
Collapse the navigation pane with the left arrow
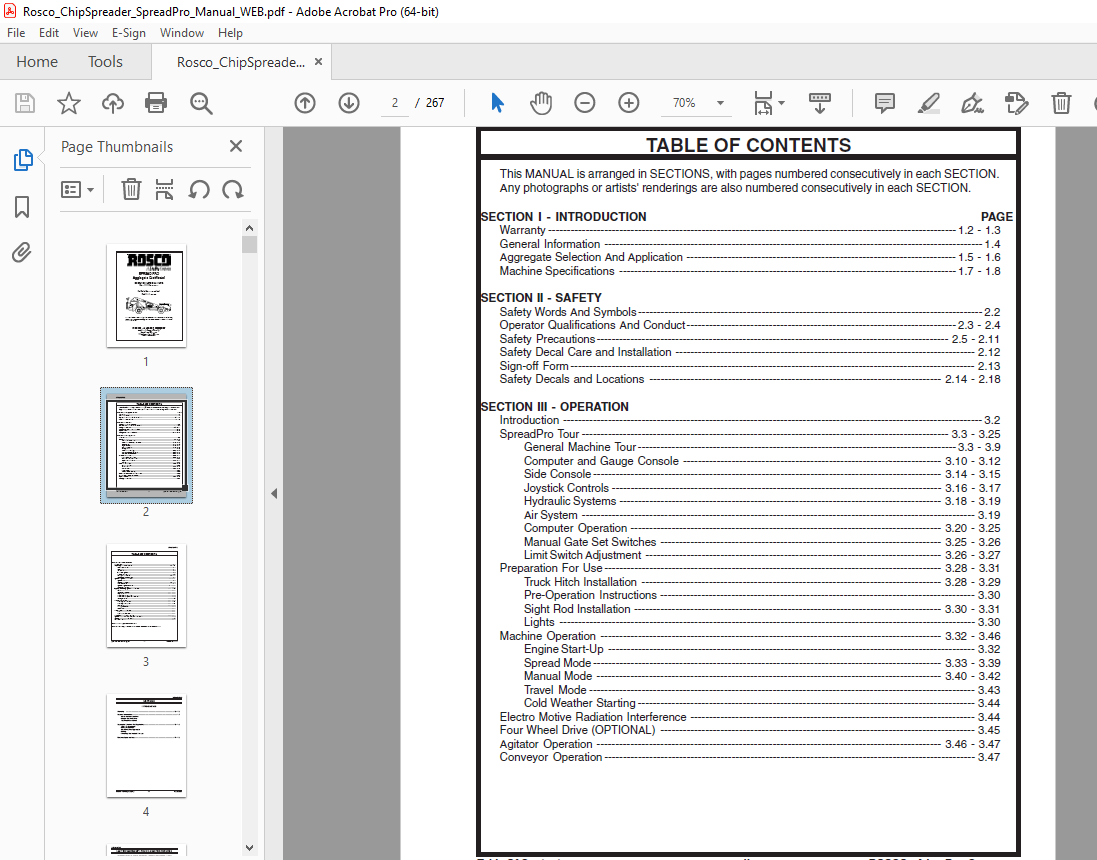pyautogui.click(x=274, y=493)
